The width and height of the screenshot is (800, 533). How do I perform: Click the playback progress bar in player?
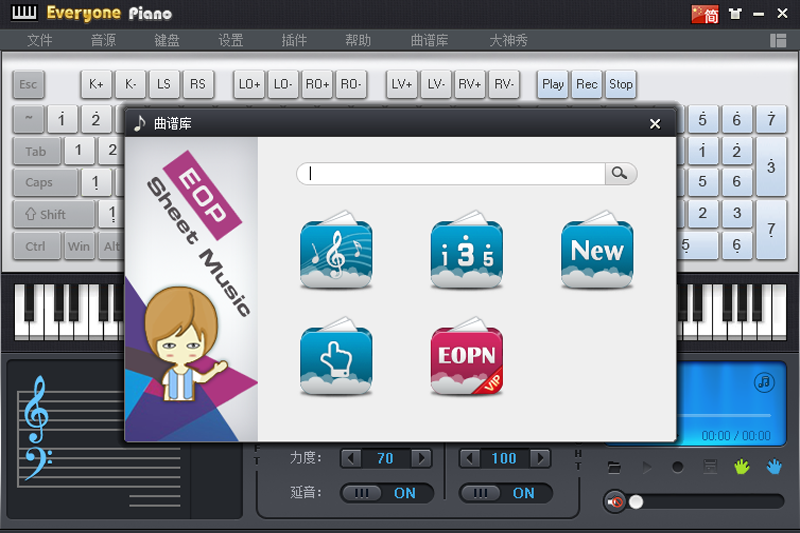(725, 416)
